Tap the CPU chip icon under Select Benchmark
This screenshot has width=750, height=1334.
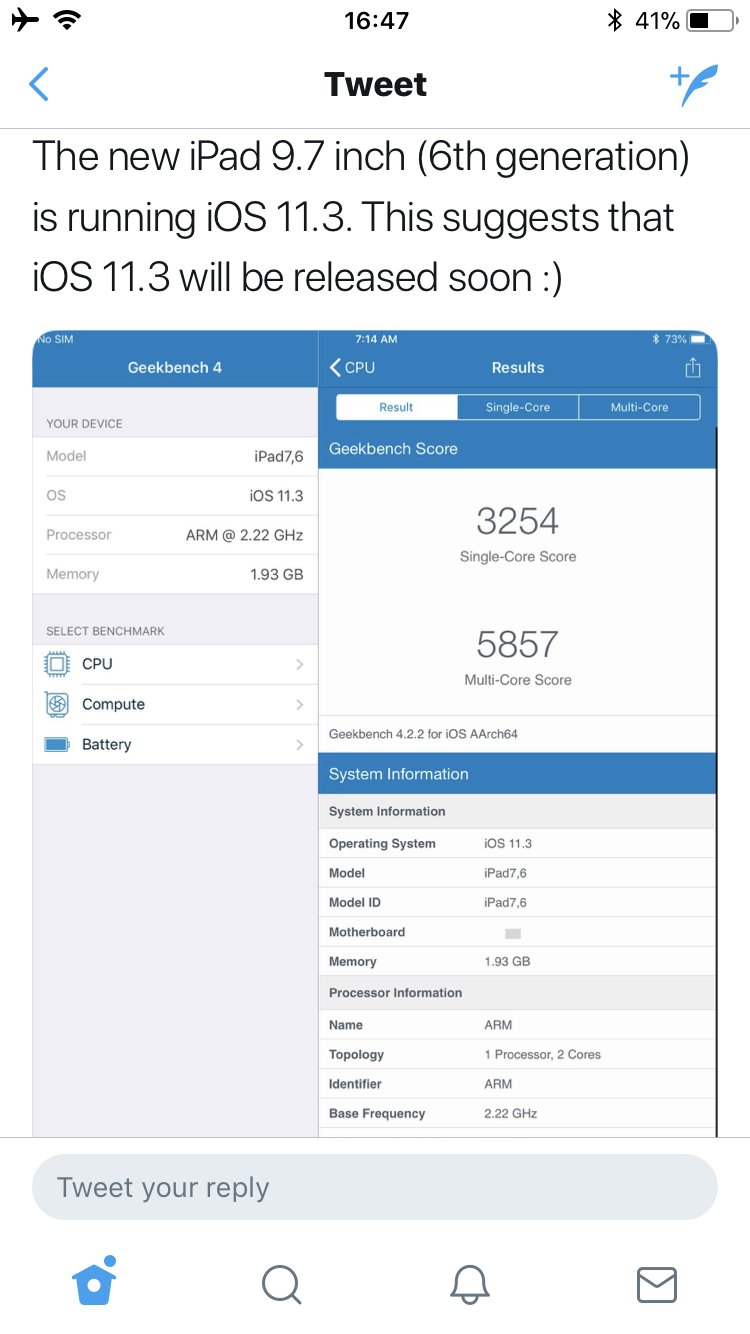(x=57, y=664)
